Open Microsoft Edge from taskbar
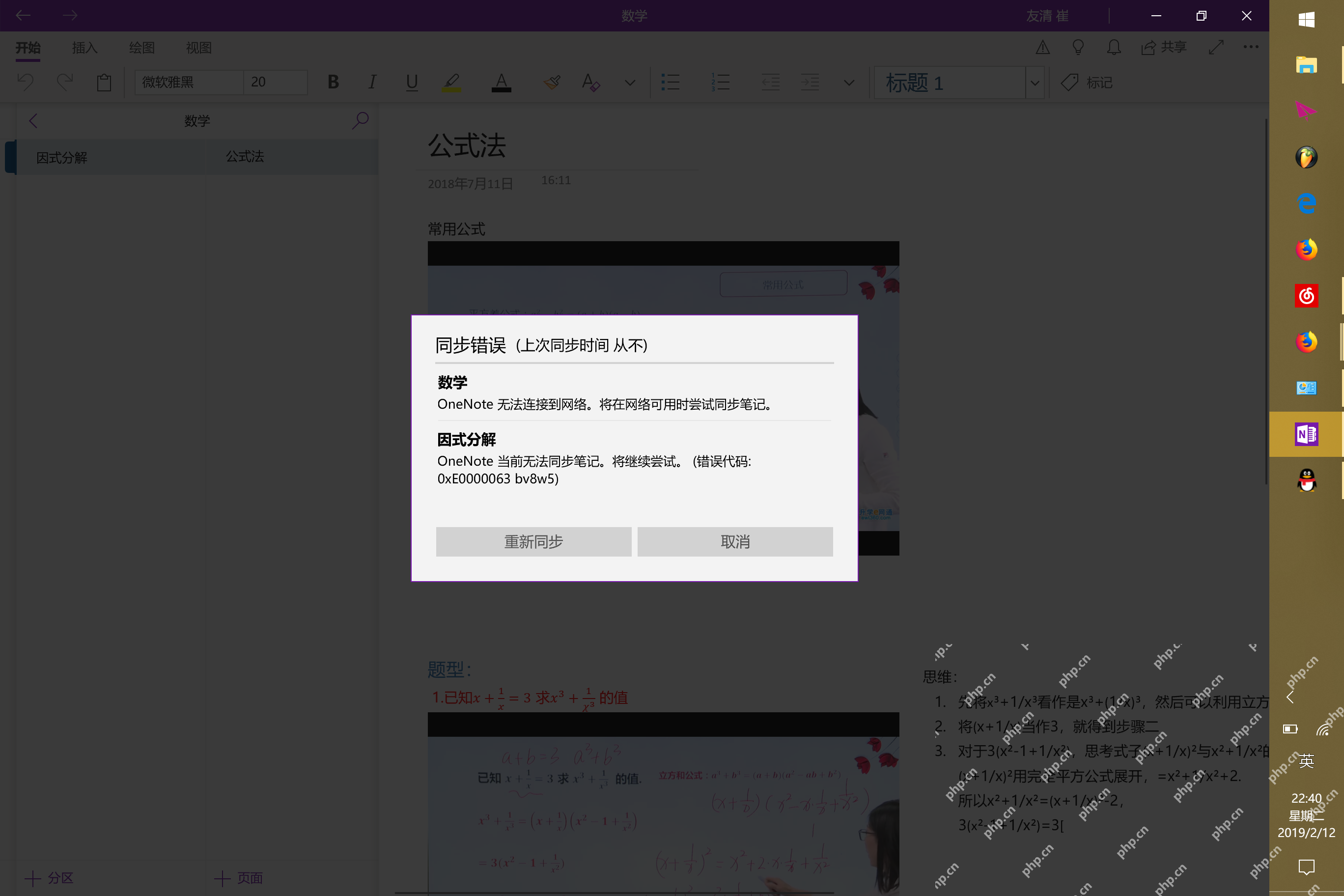This screenshot has width=1344, height=896. click(1306, 203)
